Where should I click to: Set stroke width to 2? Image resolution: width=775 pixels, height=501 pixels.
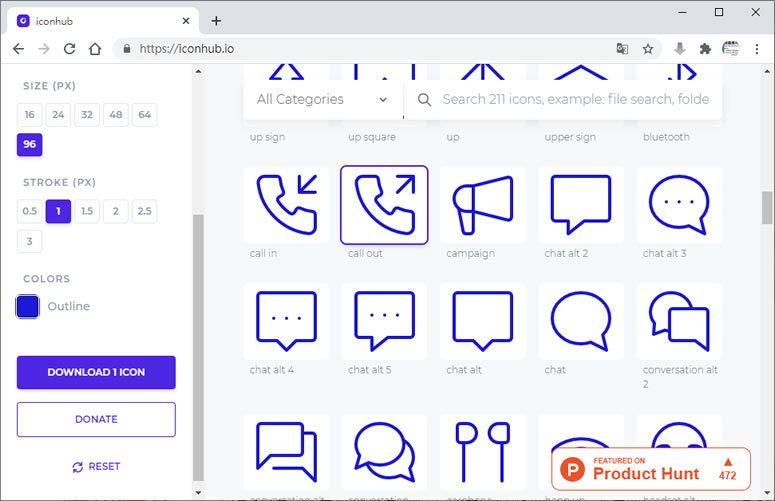point(116,211)
